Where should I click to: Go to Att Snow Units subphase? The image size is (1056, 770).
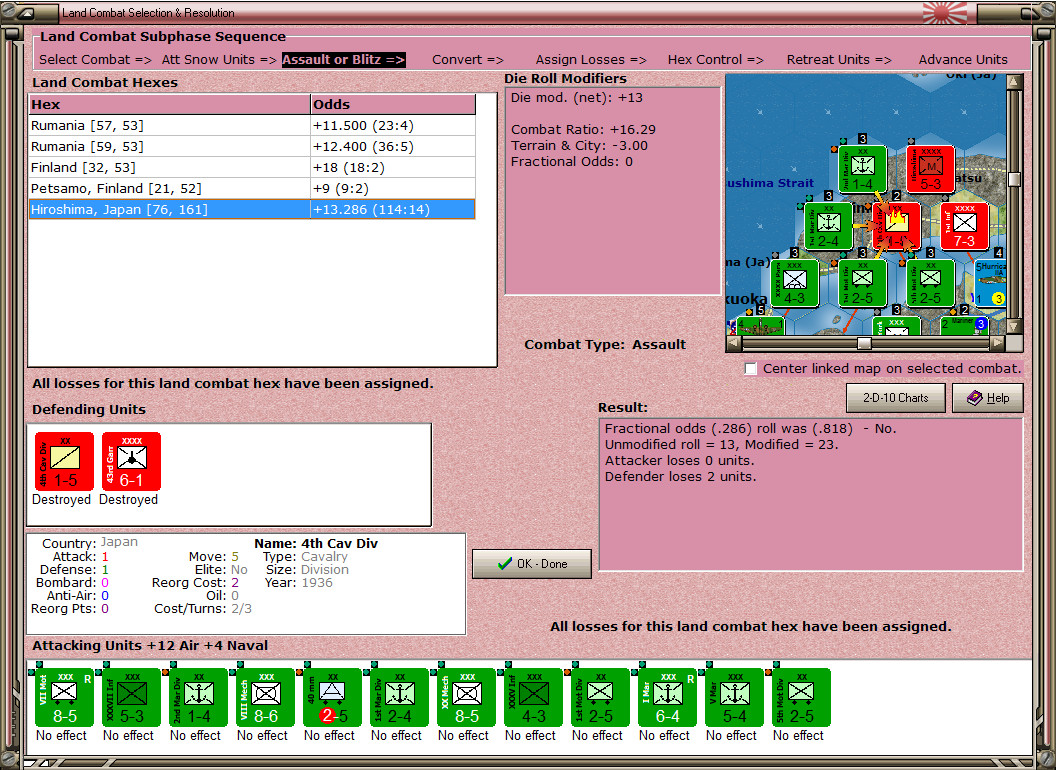(x=219, y=59)
